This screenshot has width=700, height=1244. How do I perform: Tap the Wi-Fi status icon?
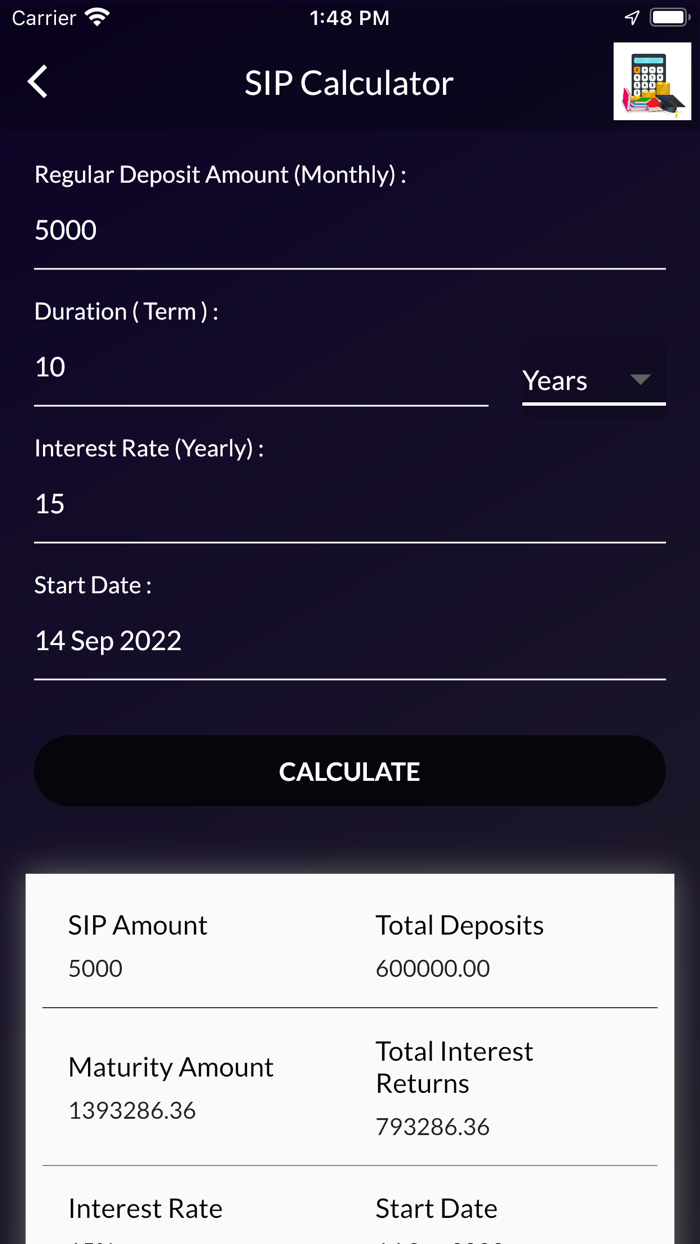[x=97, y=18]
